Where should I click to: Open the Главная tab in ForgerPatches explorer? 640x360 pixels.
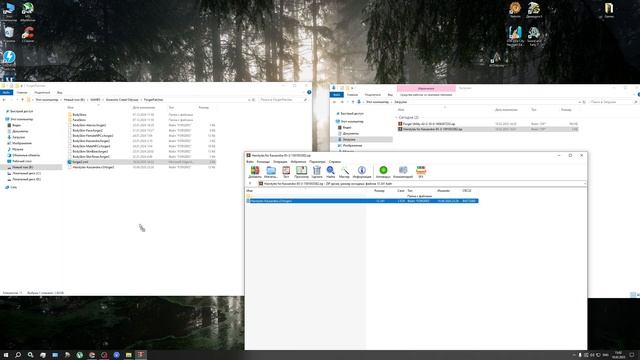(22, 93)
